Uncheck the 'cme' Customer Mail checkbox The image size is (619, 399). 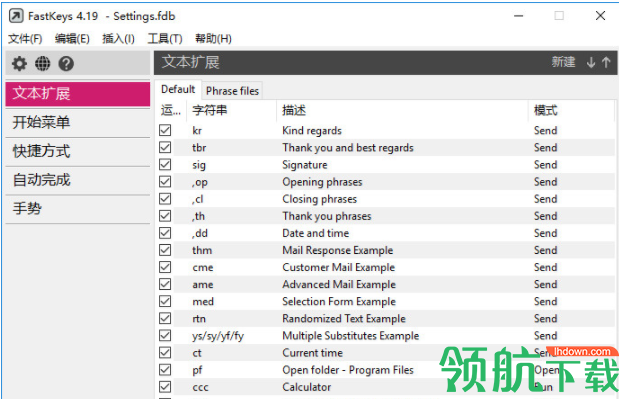pyautogui.click(x=165, y=267)
